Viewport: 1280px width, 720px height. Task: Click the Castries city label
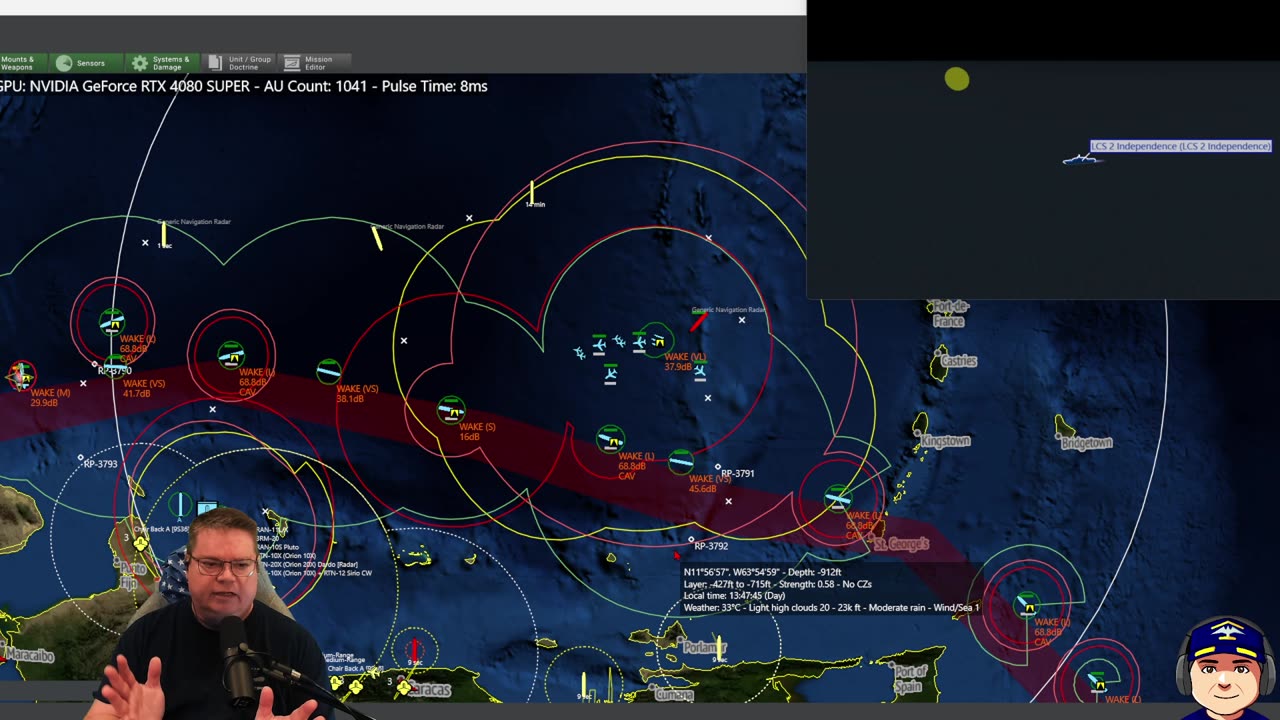(x=957, y=361)
